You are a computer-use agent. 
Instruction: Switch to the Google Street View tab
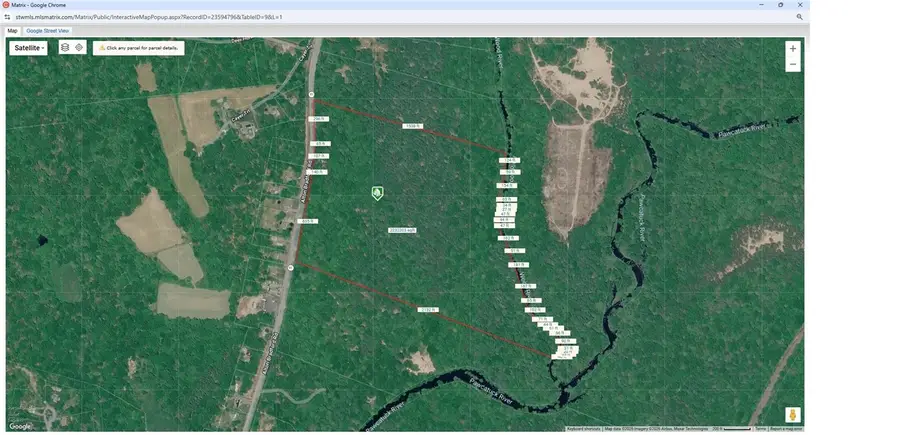coord(48,31)
